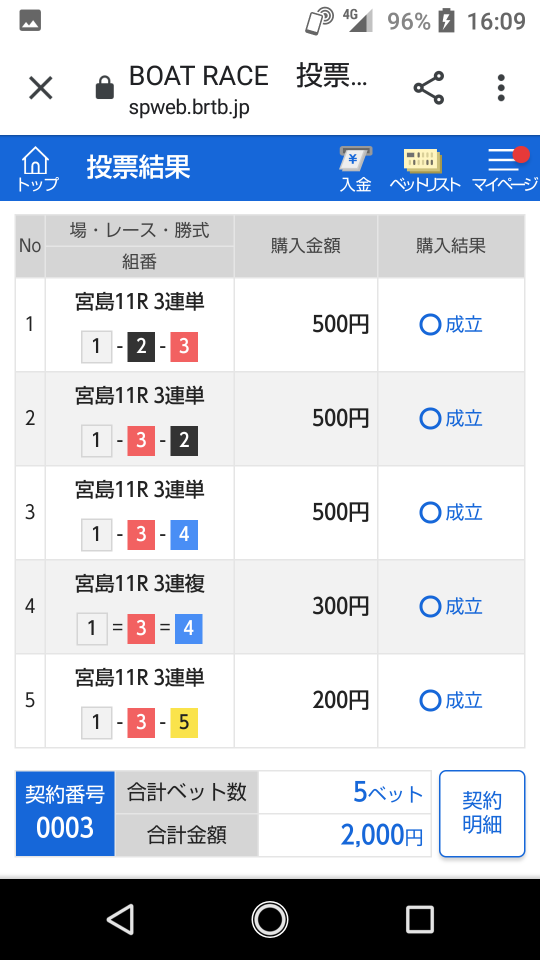540x960 pixels.
Task: Open the マイページ hamburger menu
Action: click(504, 170)
